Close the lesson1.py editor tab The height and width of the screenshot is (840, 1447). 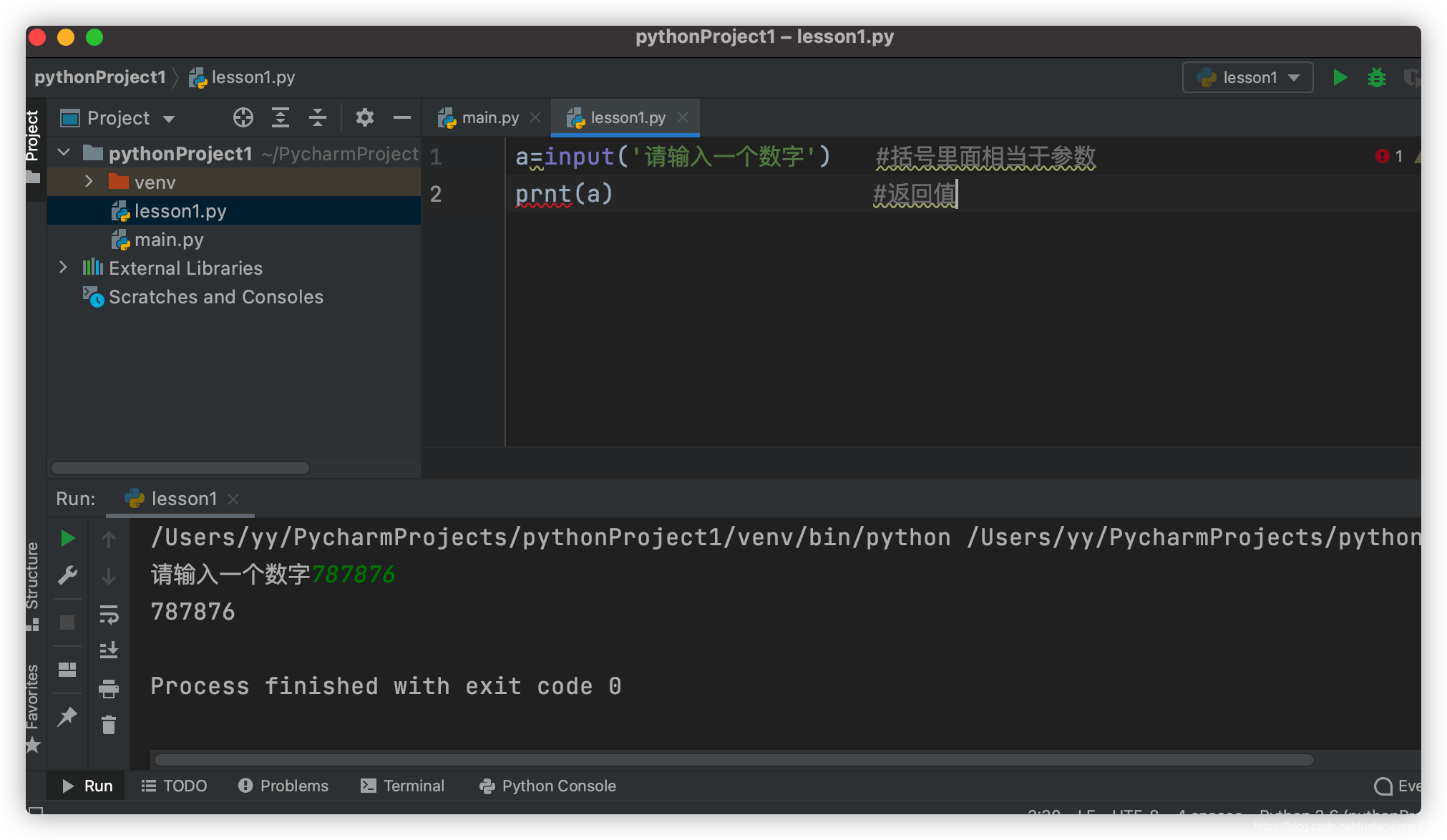point(683,117)
